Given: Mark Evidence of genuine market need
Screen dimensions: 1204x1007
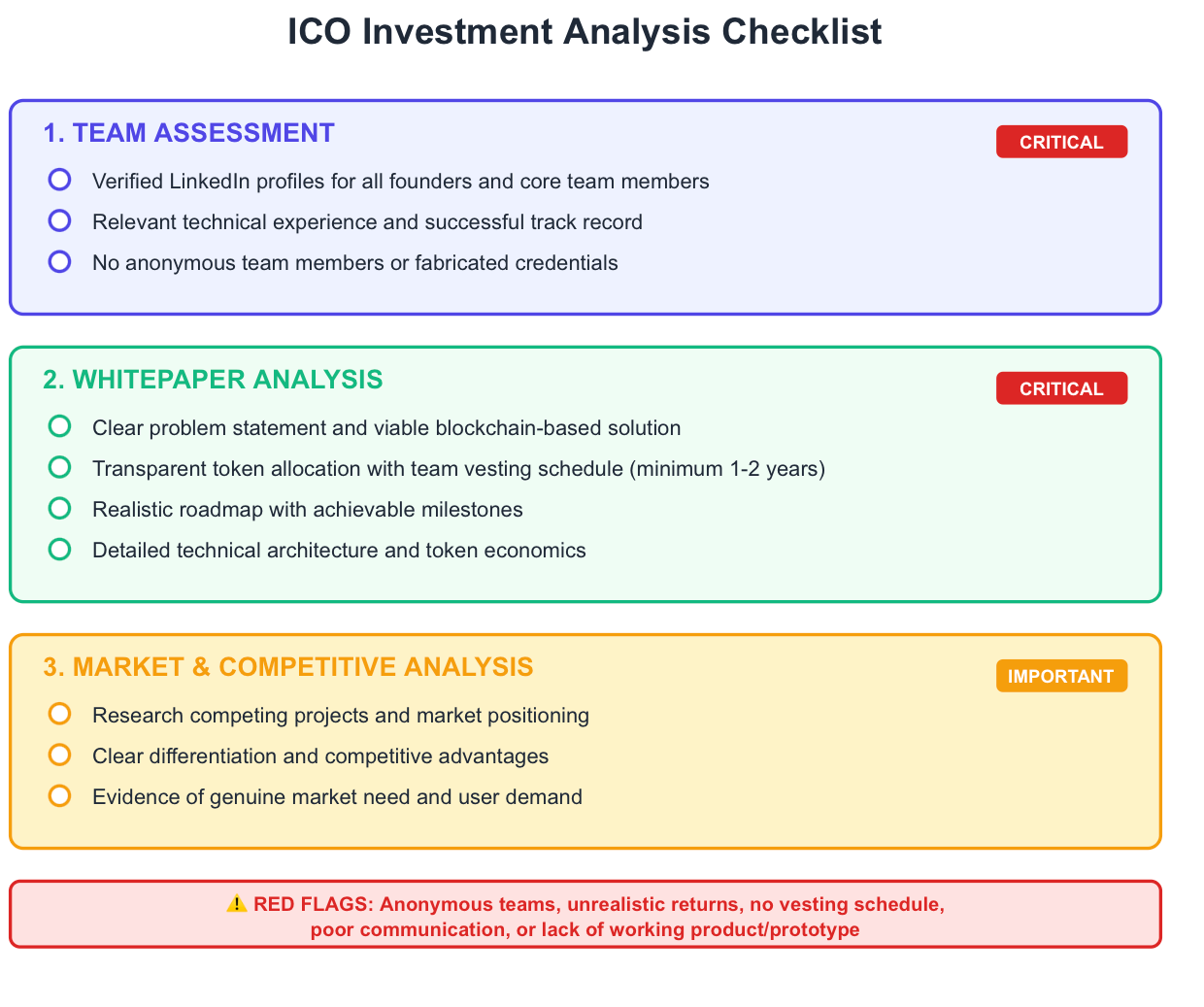Looking at the screenshot, I should click(60, 795).
